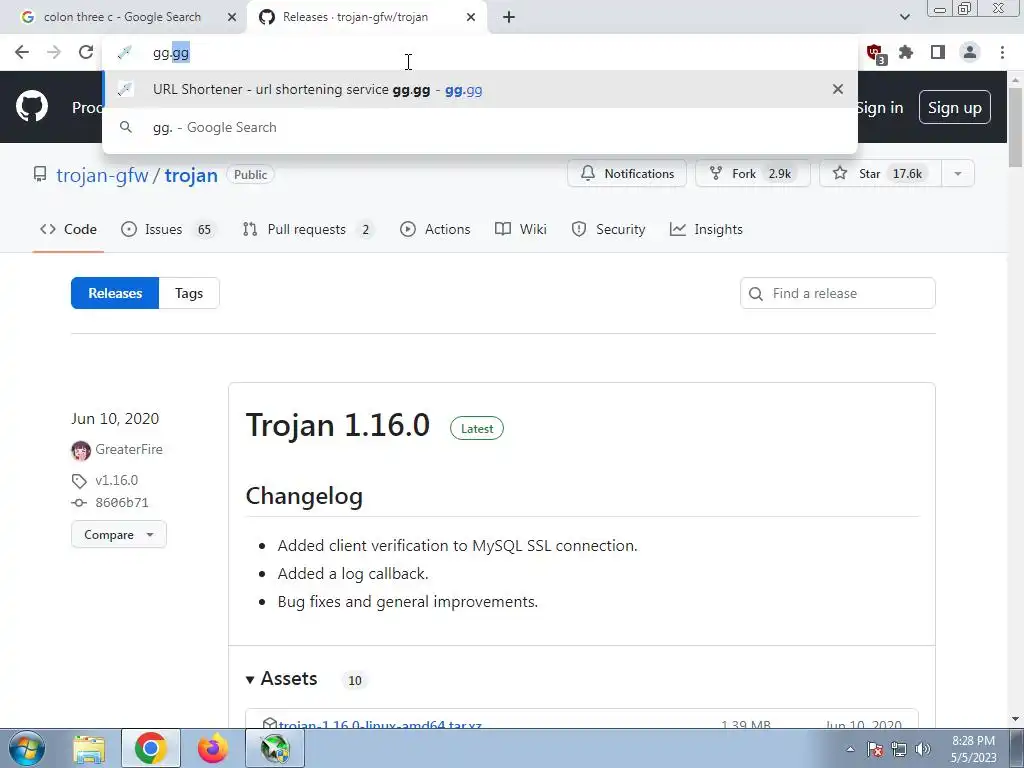Click the network tray icon
Viewport: 1024px width, 768px height.
[899, 749]
